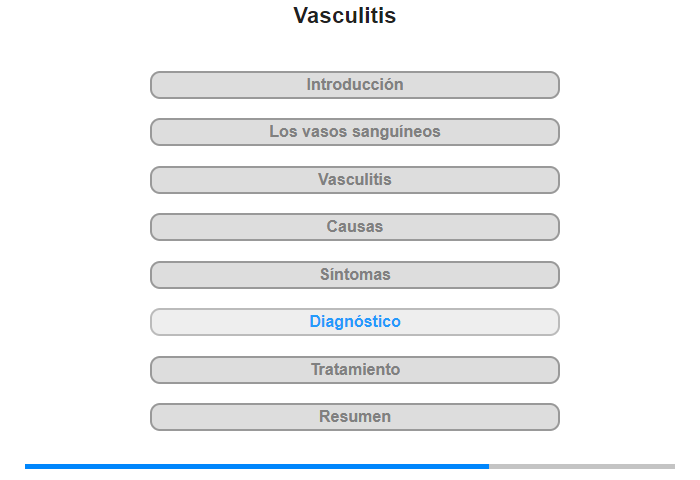Choose the Introducción menu entry
Image resolution: width=700 pixels, height=480 pixels.
click(354, 85)
